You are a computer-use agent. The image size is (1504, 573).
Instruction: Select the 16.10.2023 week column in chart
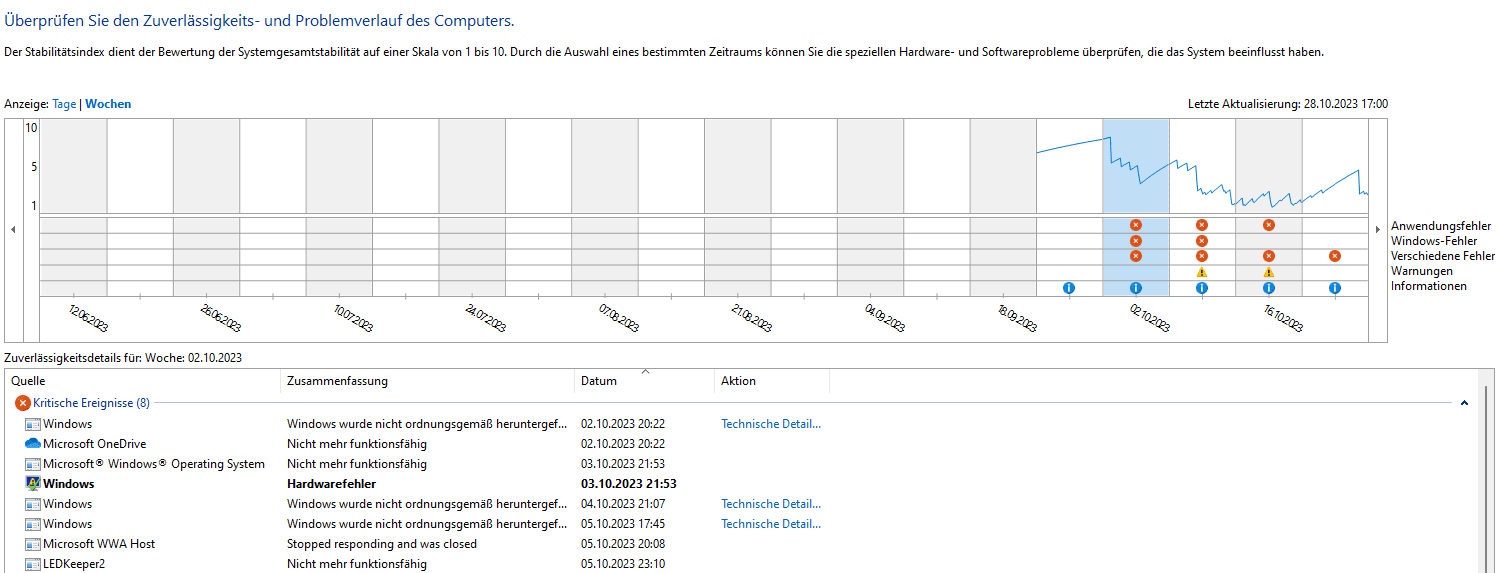[1269, 208]
